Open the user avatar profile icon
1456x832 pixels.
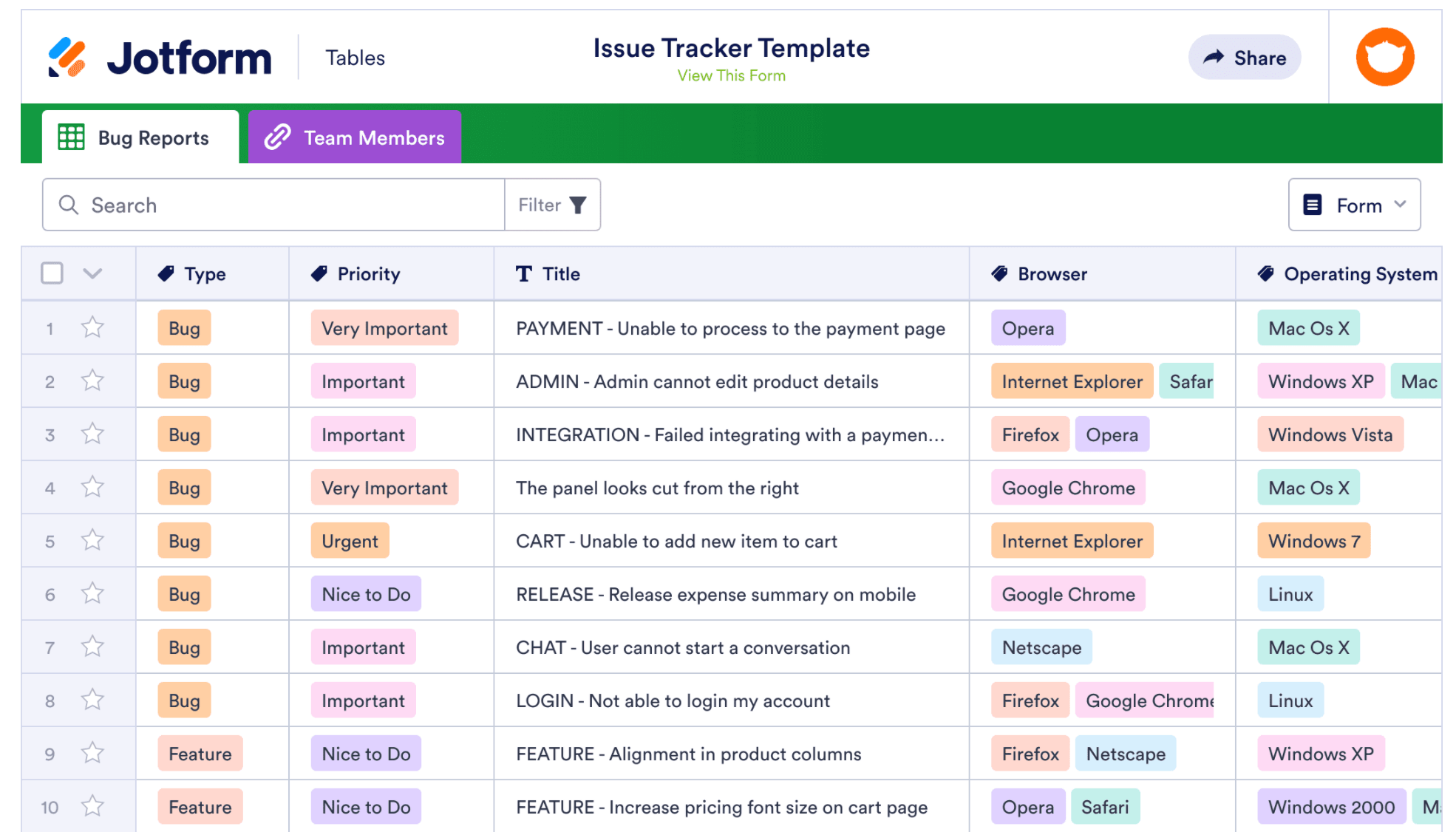click(x=1384, y=58)
